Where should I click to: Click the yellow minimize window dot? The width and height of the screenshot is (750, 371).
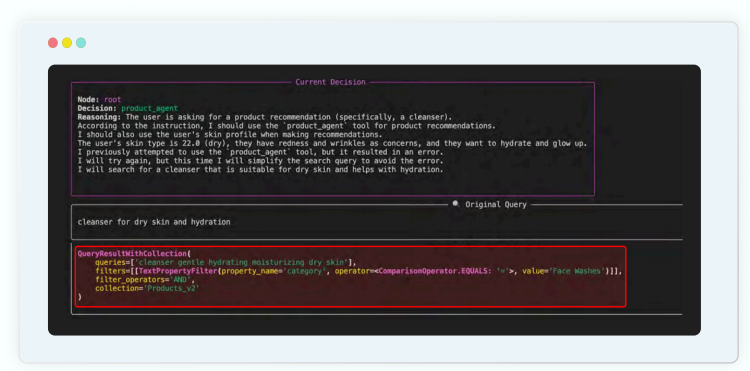click(67, 43)
